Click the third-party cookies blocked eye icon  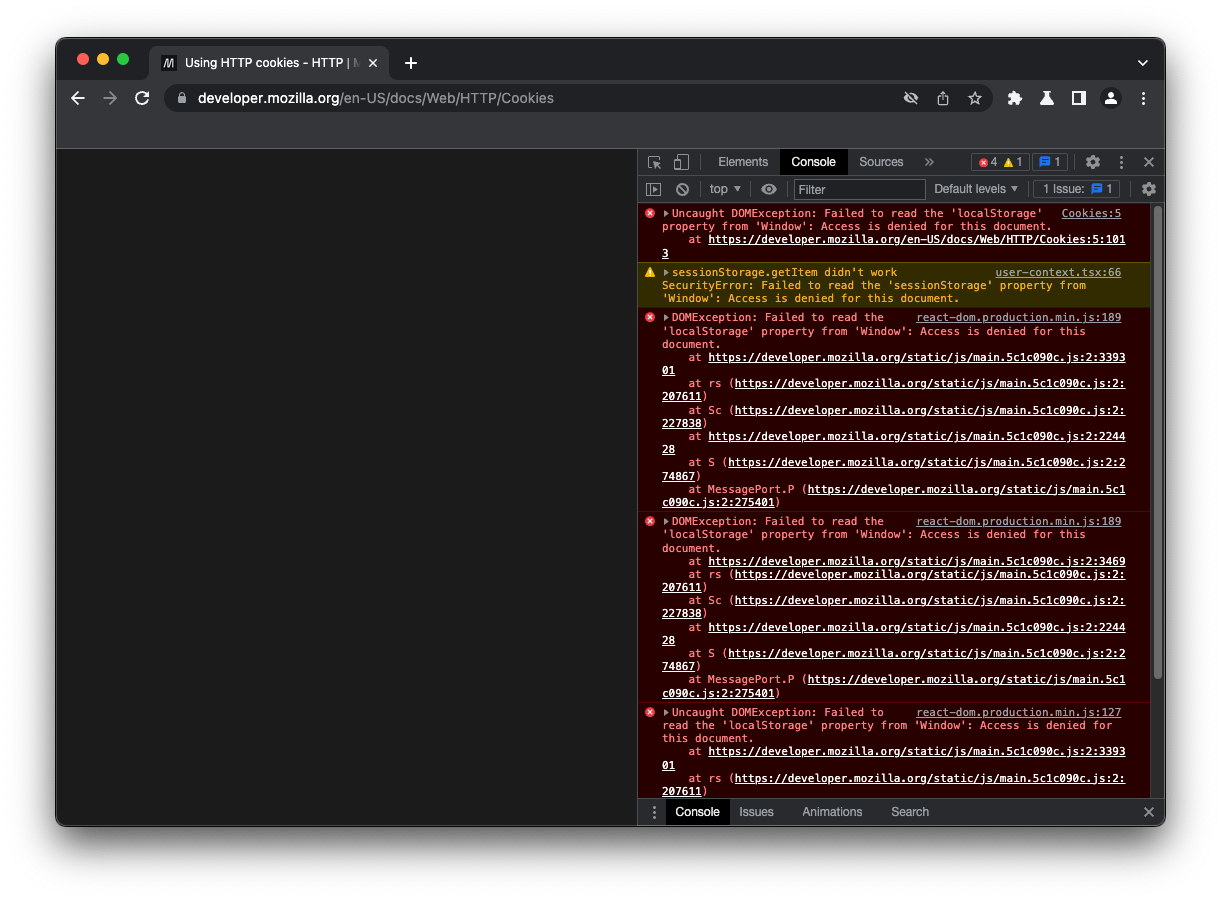click(x=911, y=98)
